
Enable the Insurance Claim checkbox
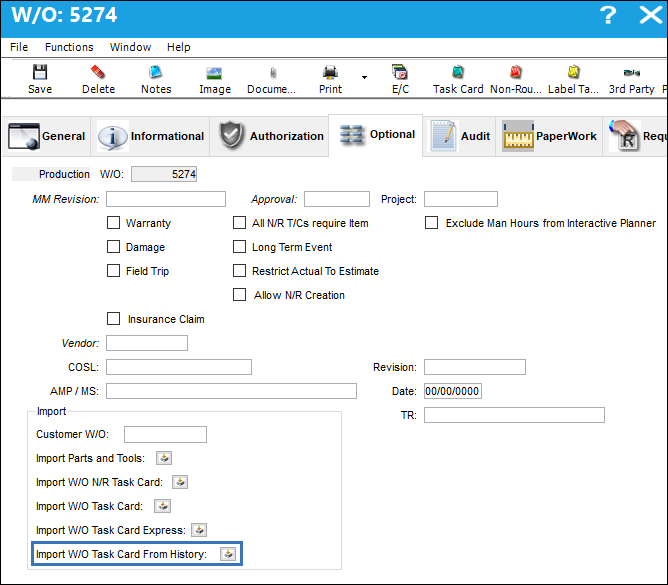point(113,319)
